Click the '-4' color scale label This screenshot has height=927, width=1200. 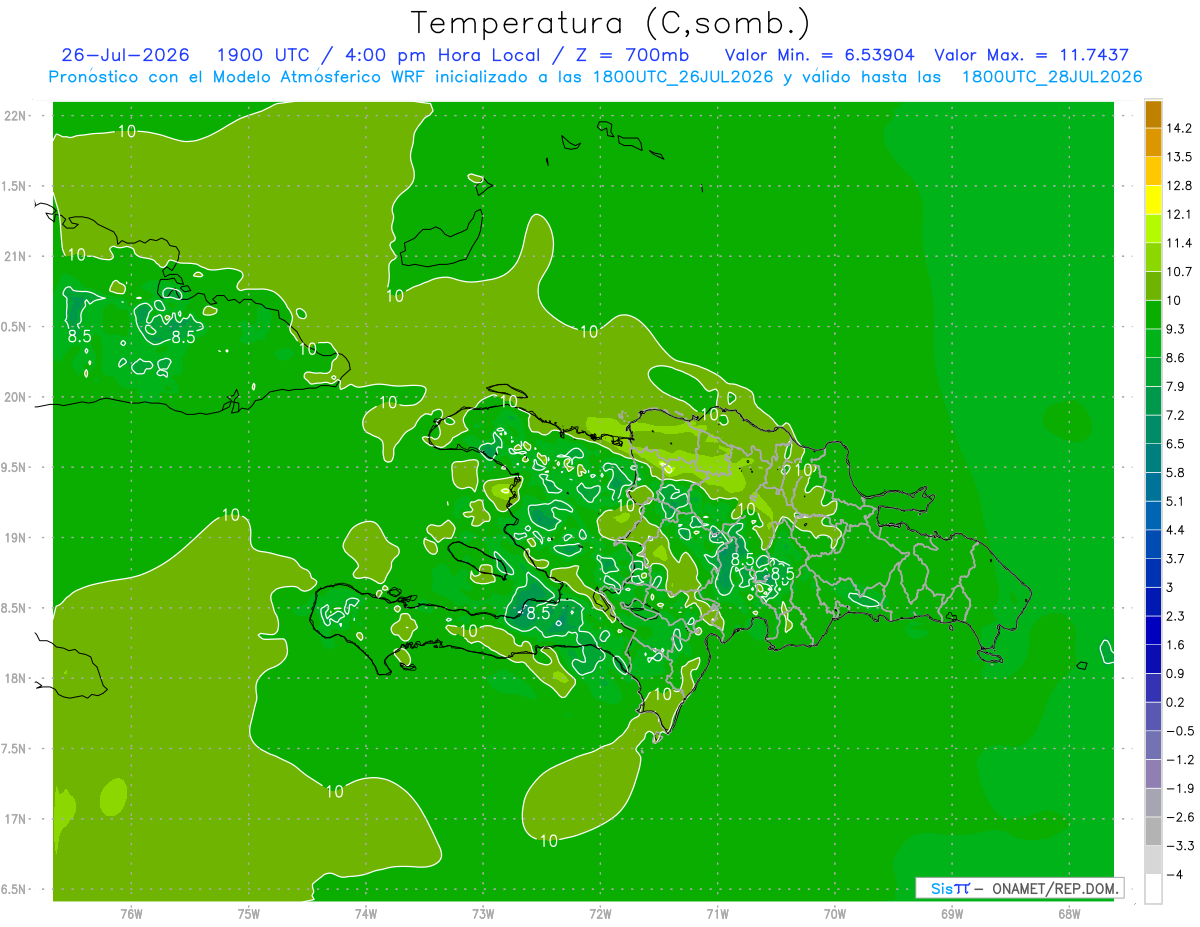coord(1175,875)
